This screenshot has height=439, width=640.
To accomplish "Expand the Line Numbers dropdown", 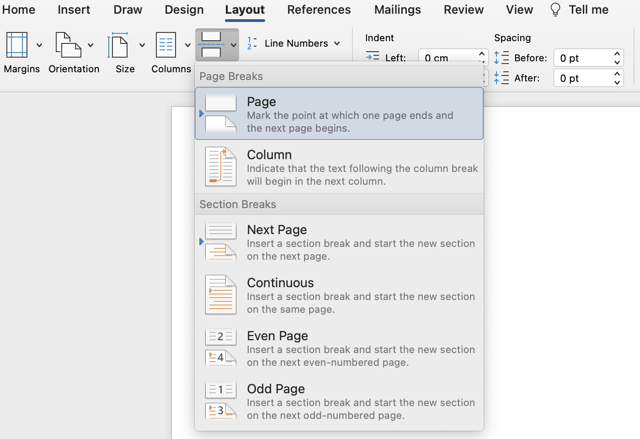I will [337, 44].
